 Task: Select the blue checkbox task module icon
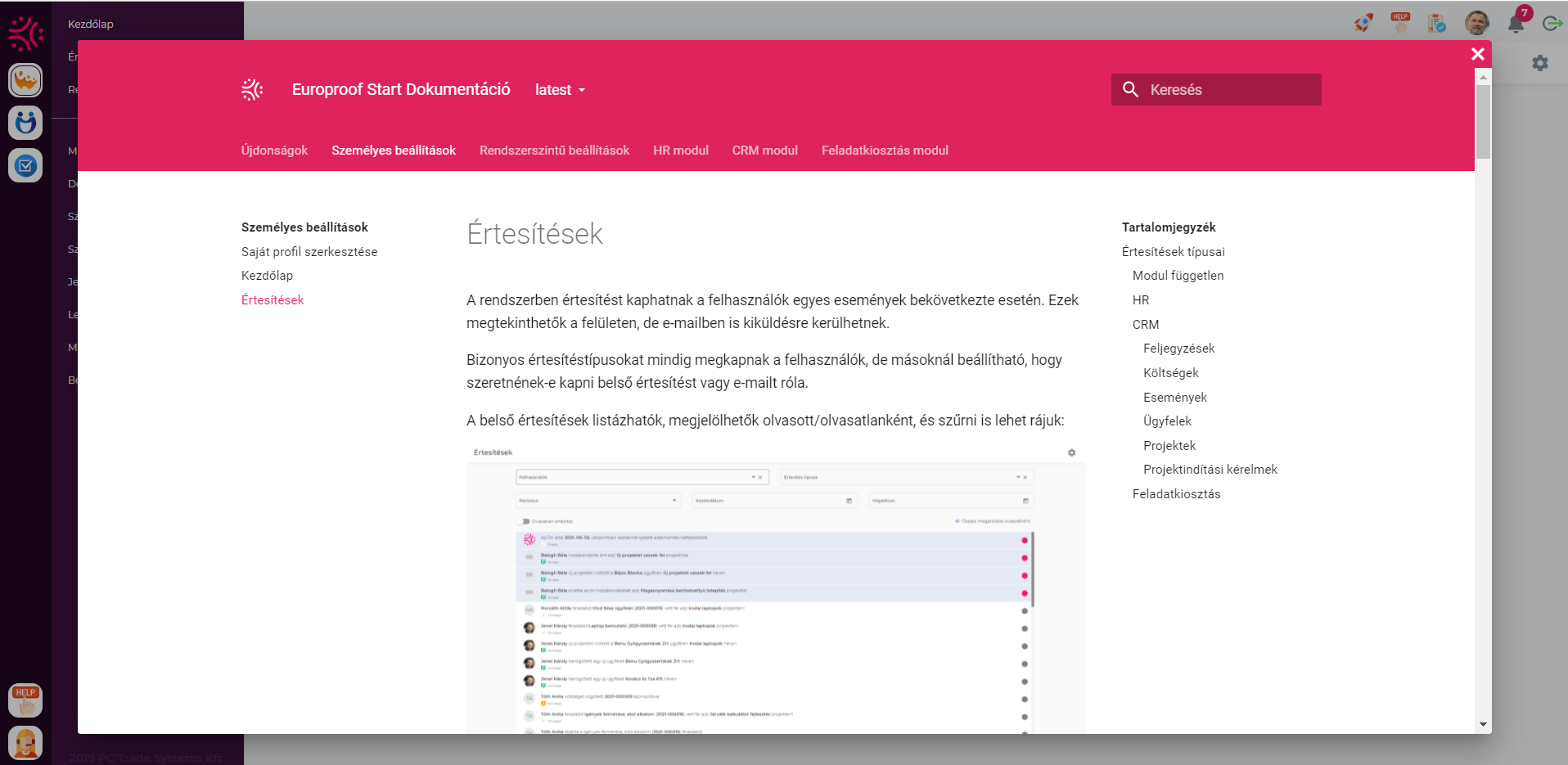tap(25, 166)
